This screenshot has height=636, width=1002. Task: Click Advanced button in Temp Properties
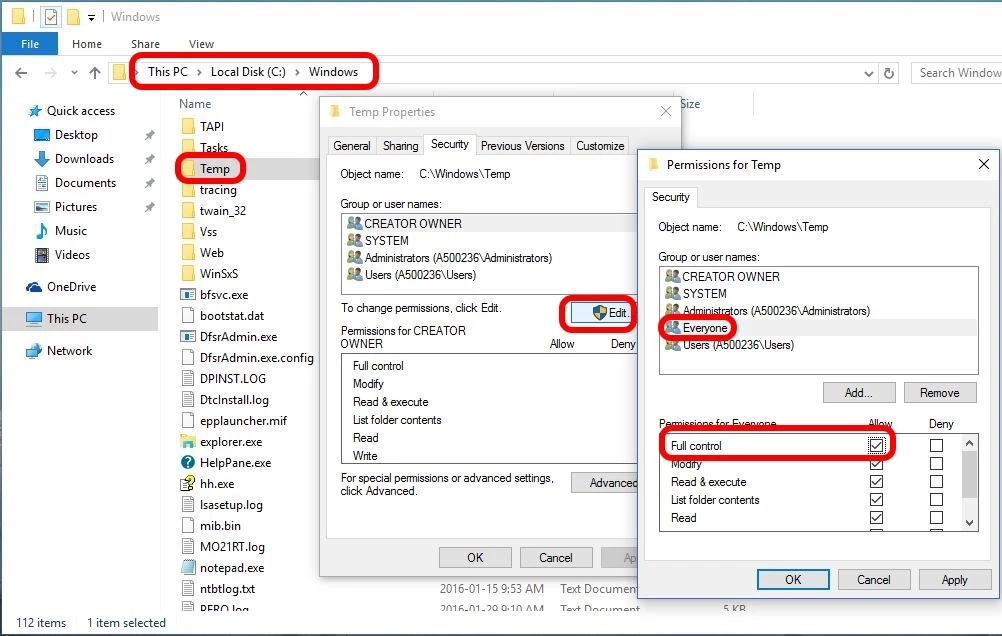605,483
